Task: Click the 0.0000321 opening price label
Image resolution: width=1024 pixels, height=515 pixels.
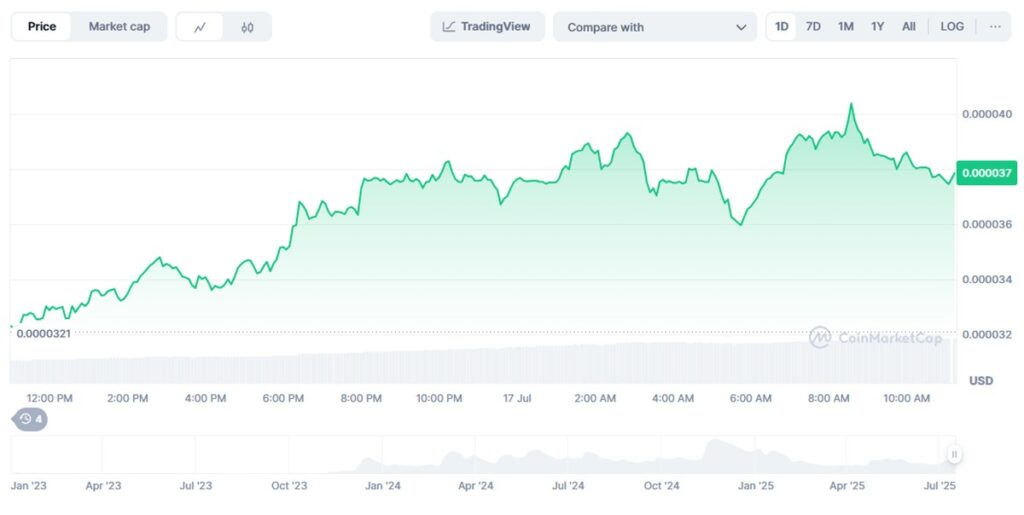Action: click(43, 334)
